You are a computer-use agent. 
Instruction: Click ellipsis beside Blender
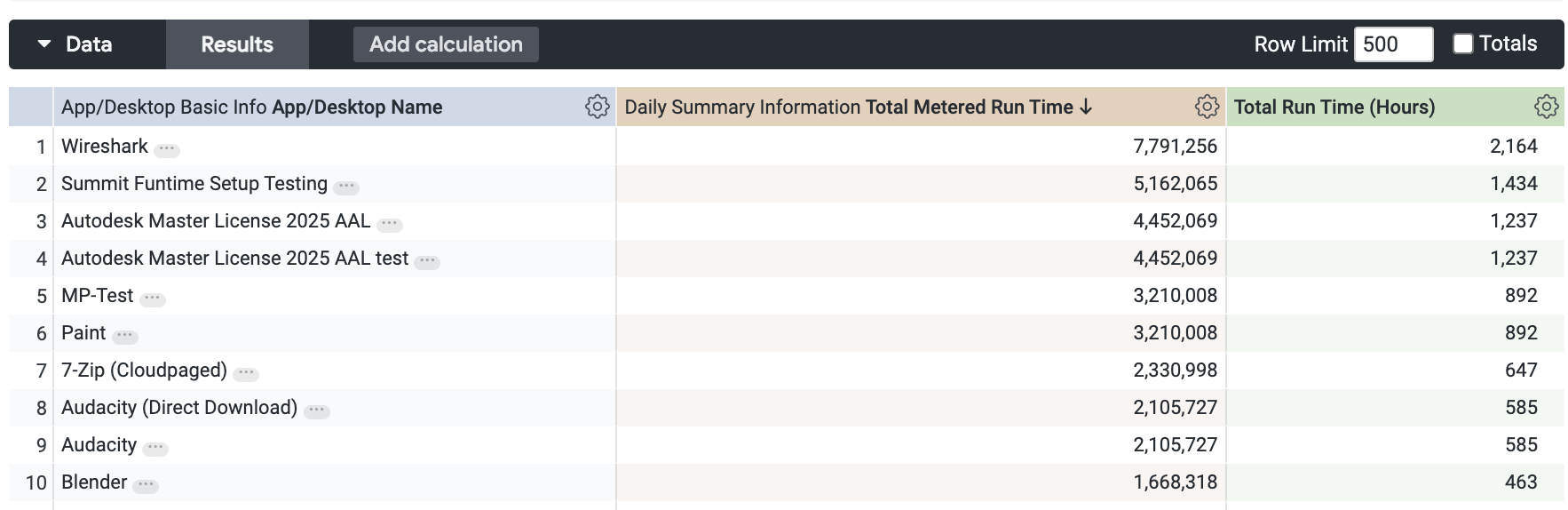(x=146, y=485)
